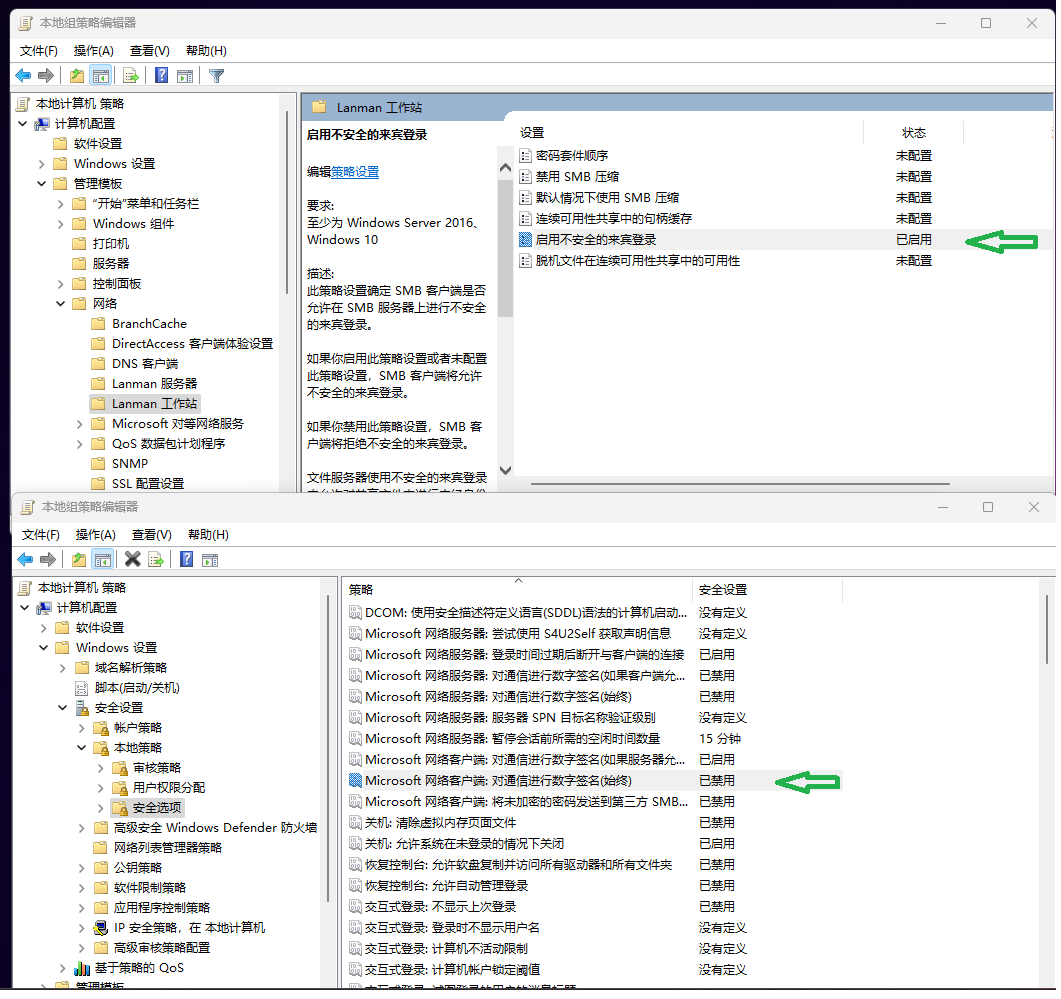1061x999 pixels.
Task: Click the 策略设置 edit link
Action: click(x=355, y=172)
